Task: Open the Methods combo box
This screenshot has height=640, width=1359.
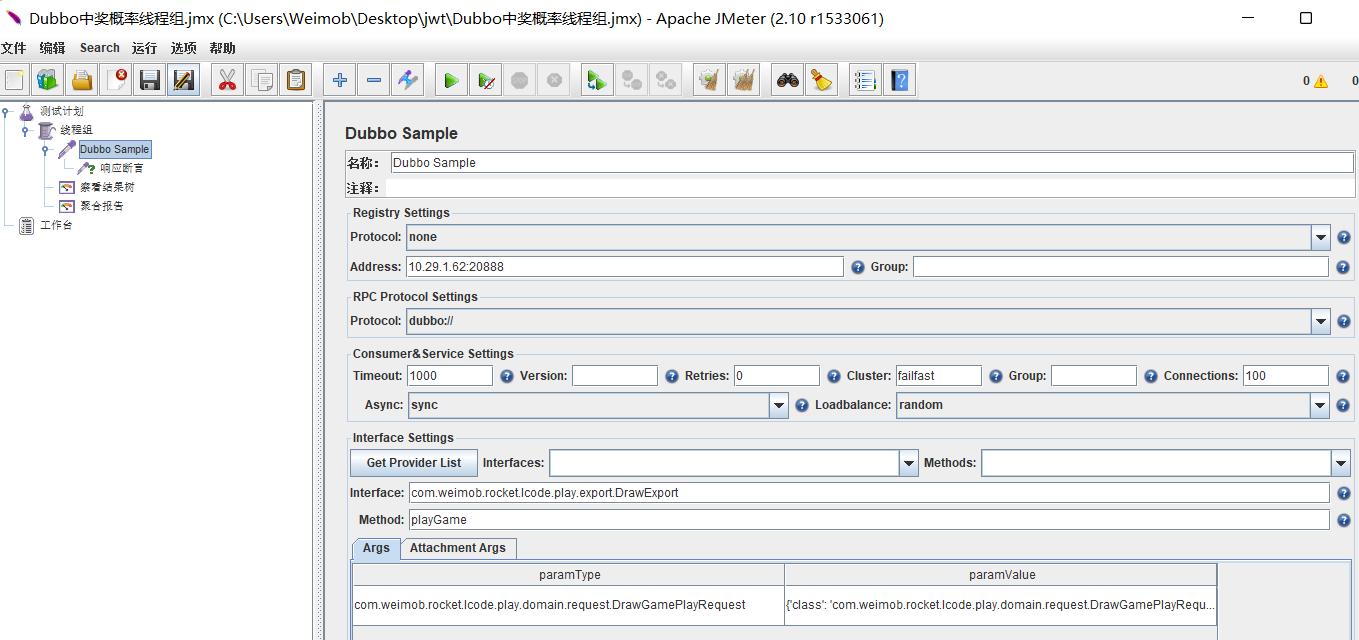Action: pos(1341,463)
